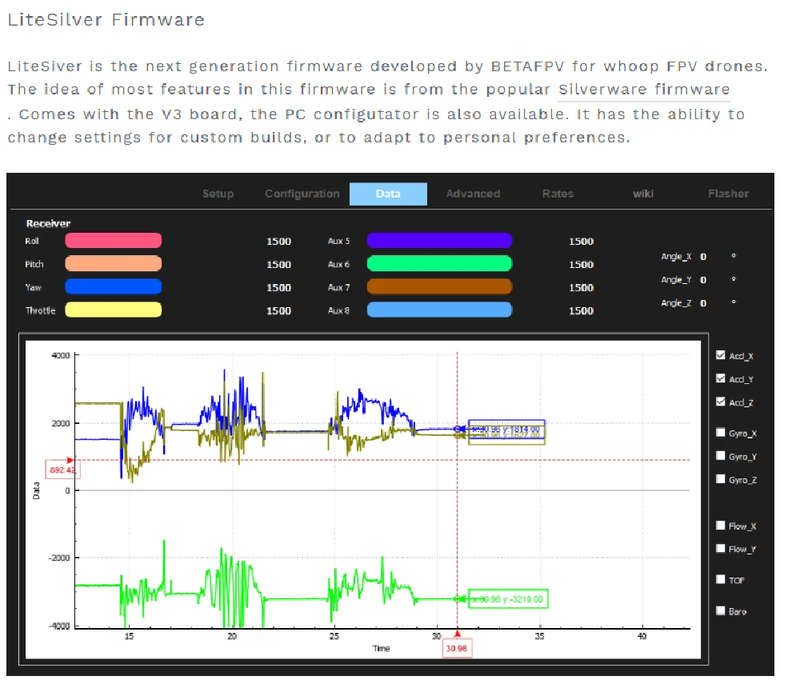Viewport: 800px width, 684px height.
Task: Click the blue y:1814.00 data tooltip
Action: (x=507, y=429)
